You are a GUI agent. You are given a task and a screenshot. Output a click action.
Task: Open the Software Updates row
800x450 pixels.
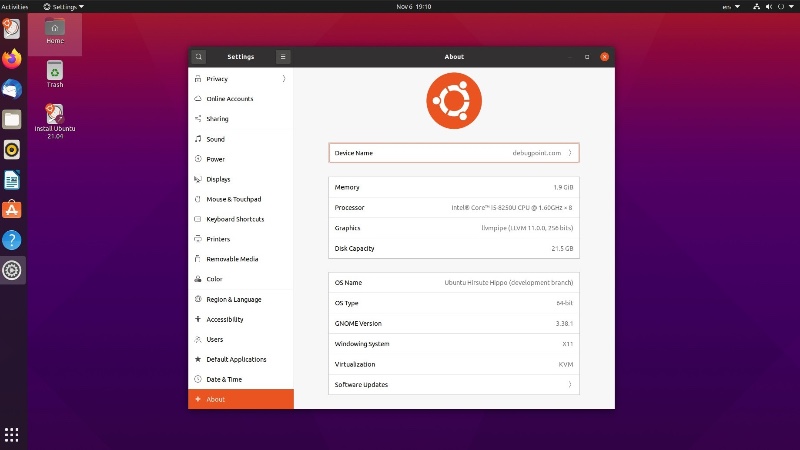point(453,385)
